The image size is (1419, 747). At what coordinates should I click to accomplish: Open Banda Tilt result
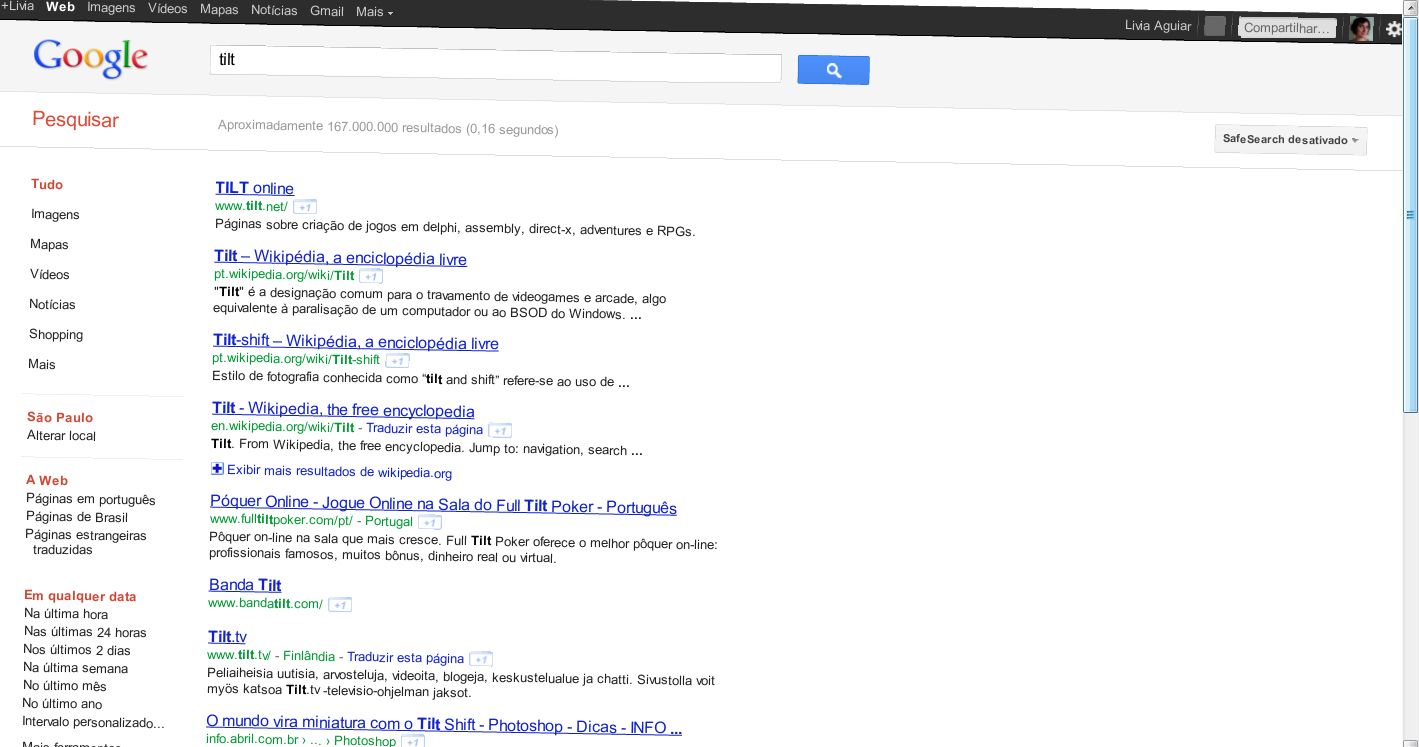245,585
